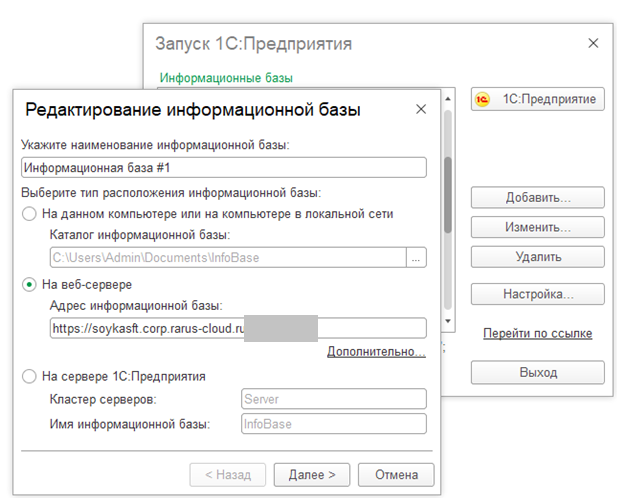Select the «На веб-сервере» radio button

pyautogui.click(x=29, y=284)
